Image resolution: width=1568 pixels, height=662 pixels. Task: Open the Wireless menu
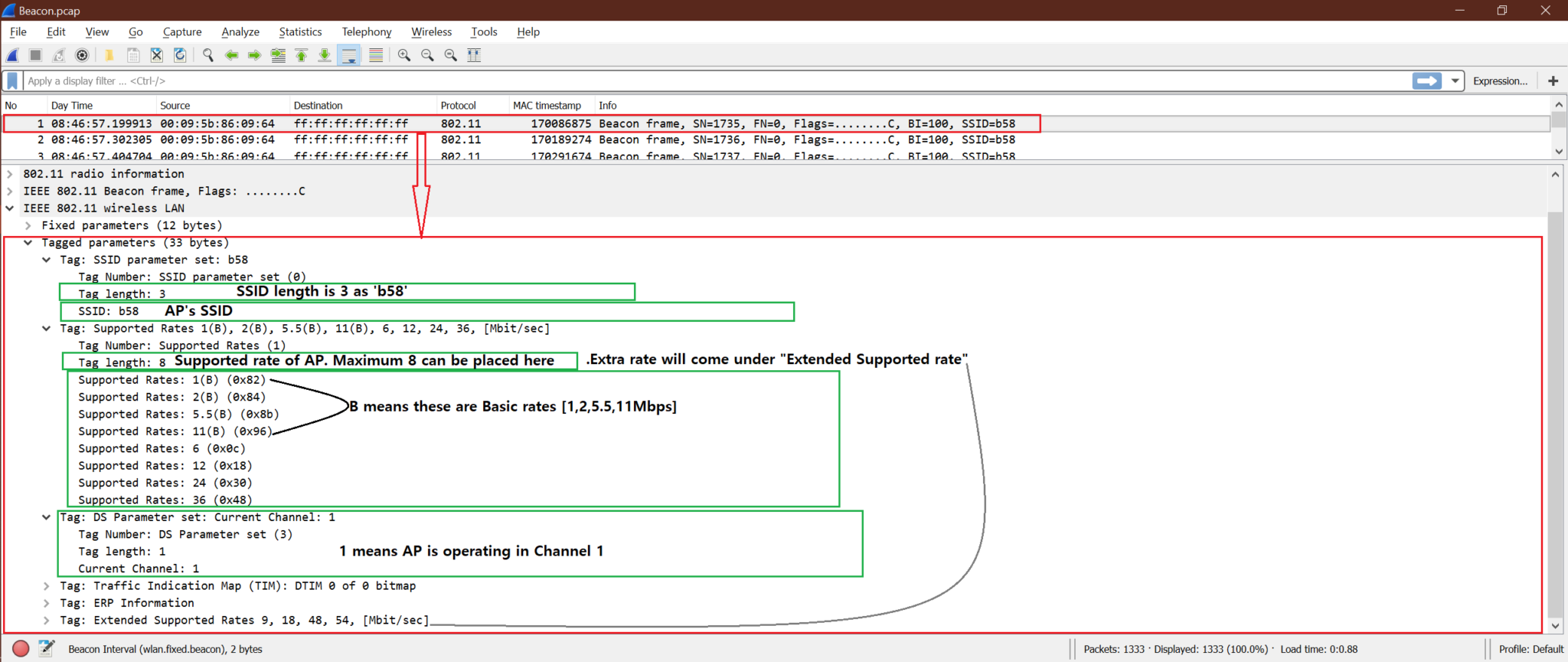(432, 31)
